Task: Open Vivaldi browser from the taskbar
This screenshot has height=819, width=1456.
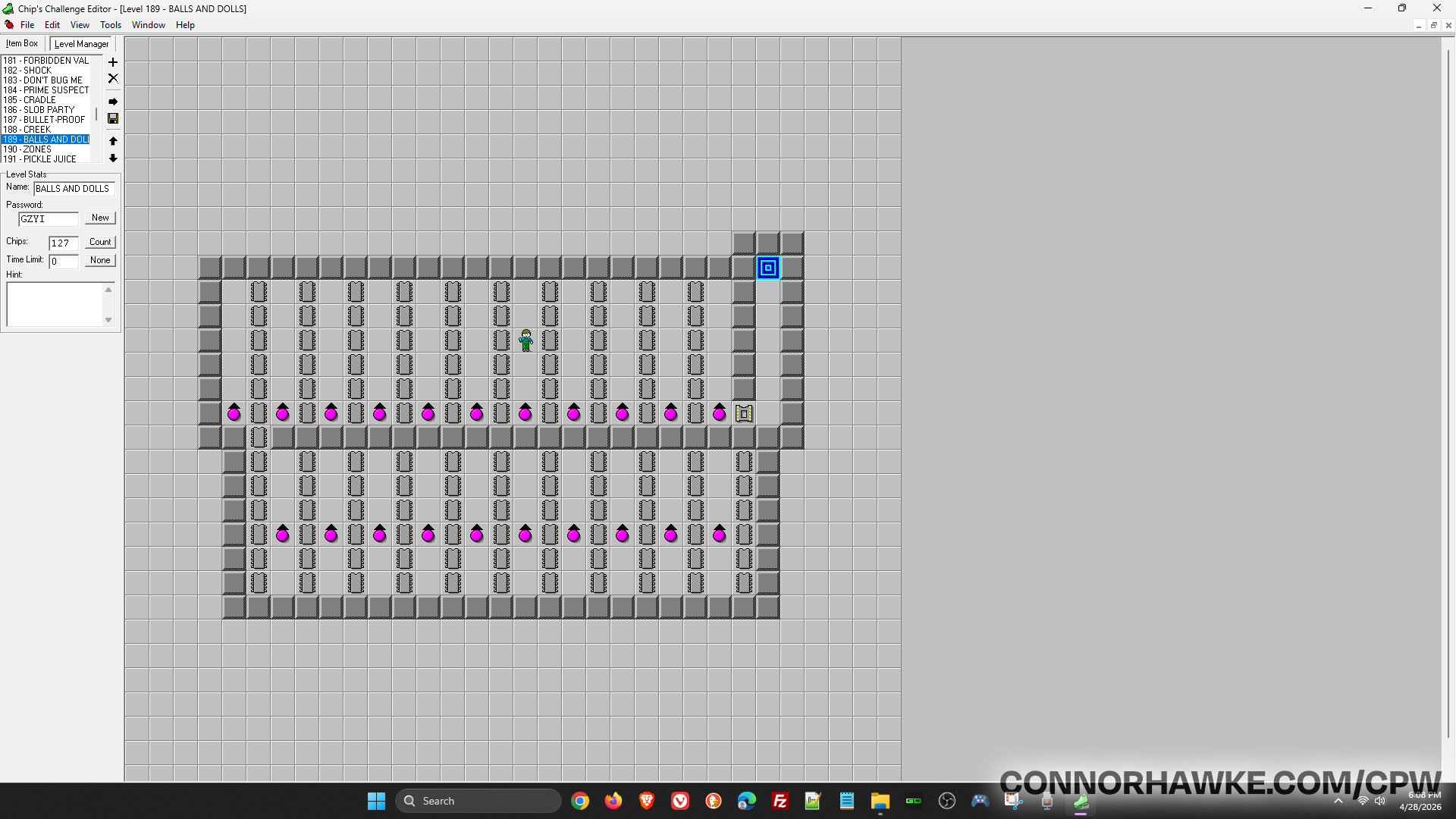Action: [x=680, y=801]
